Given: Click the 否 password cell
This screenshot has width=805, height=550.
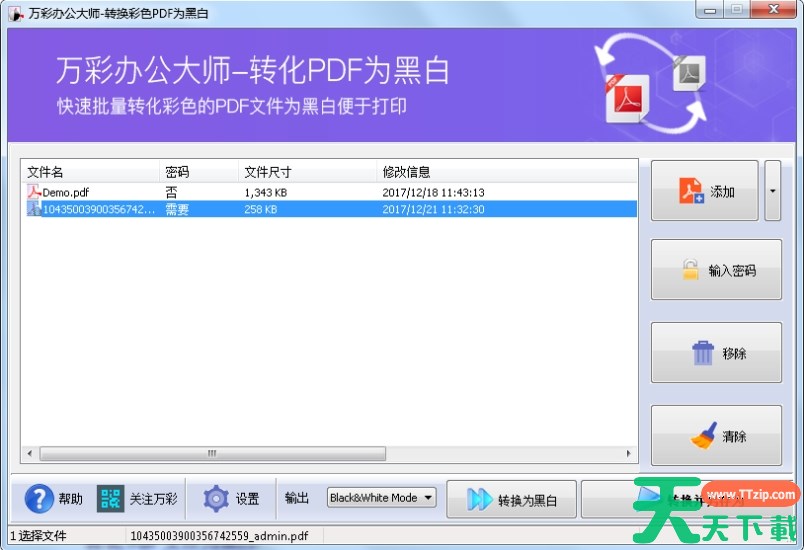Looking at the screenshot, I should coord(171,193).
